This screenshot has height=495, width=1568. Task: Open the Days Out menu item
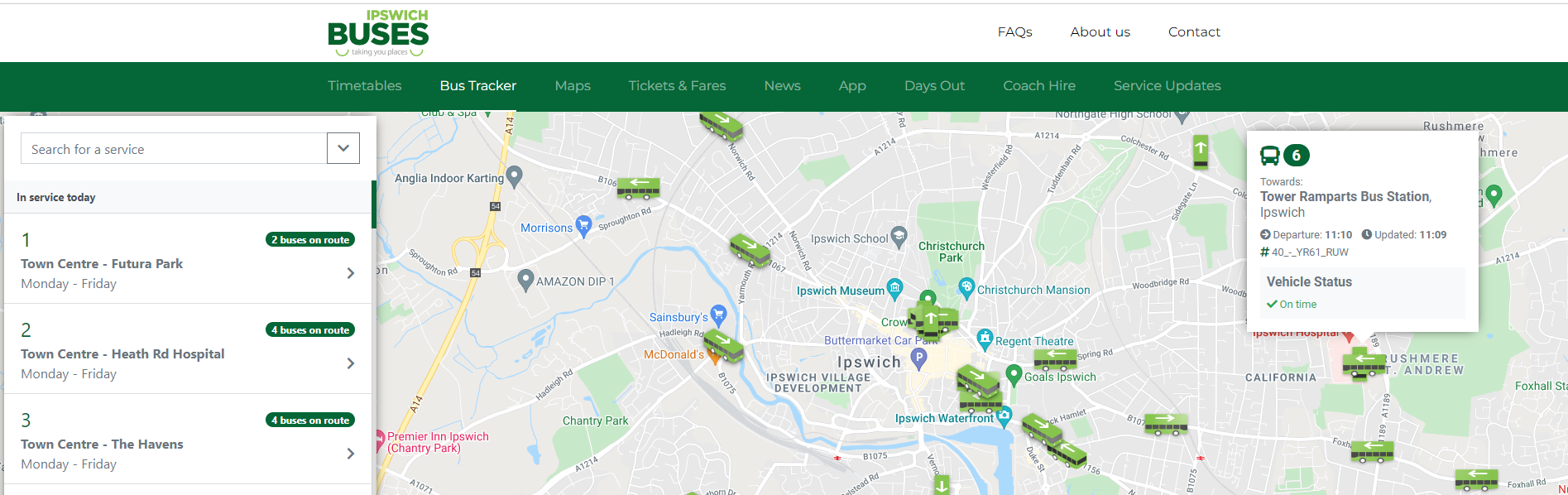(x=935, y=85)
